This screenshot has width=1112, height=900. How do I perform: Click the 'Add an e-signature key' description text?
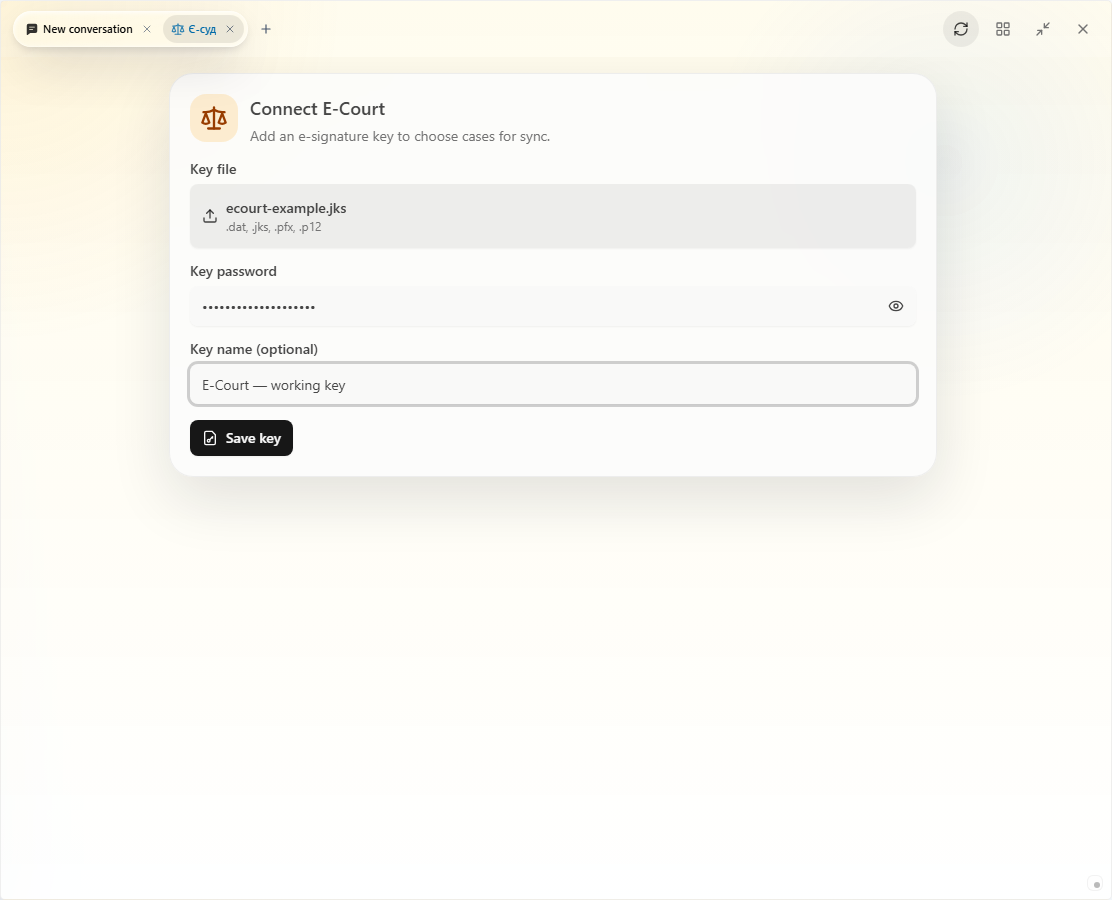(x=400, y=136)
